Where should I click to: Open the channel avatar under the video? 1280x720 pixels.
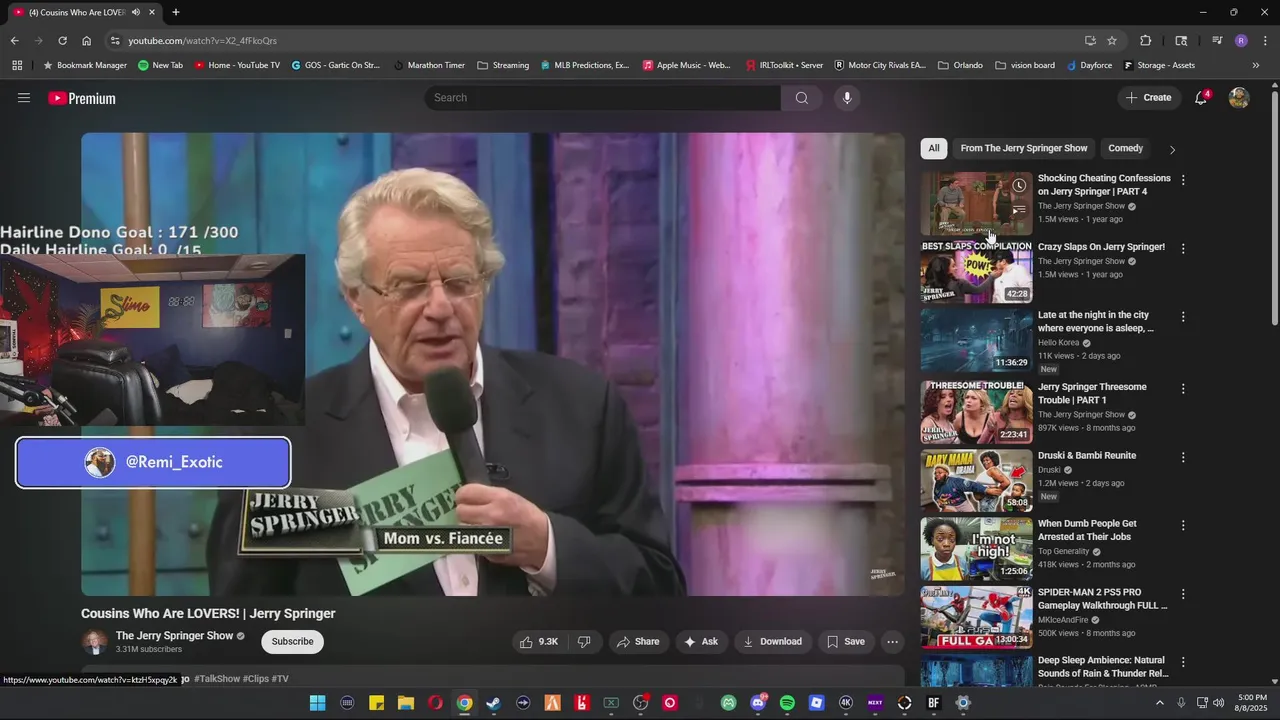pos(95,642)
